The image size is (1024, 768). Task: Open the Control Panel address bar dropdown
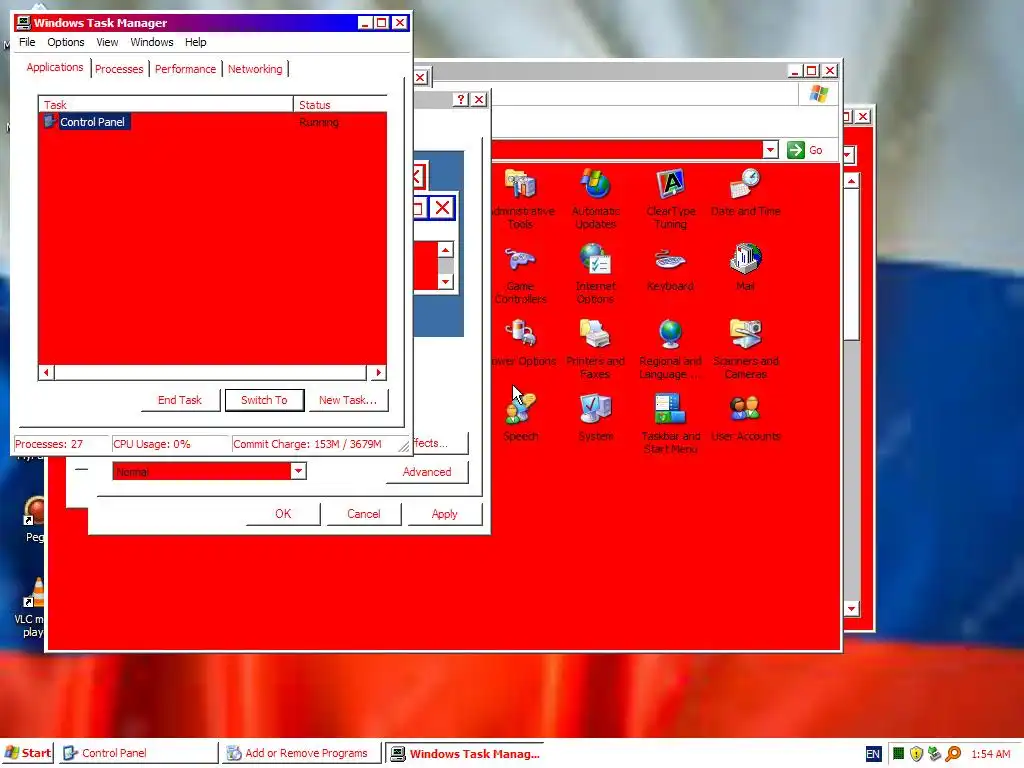(770, 150)
